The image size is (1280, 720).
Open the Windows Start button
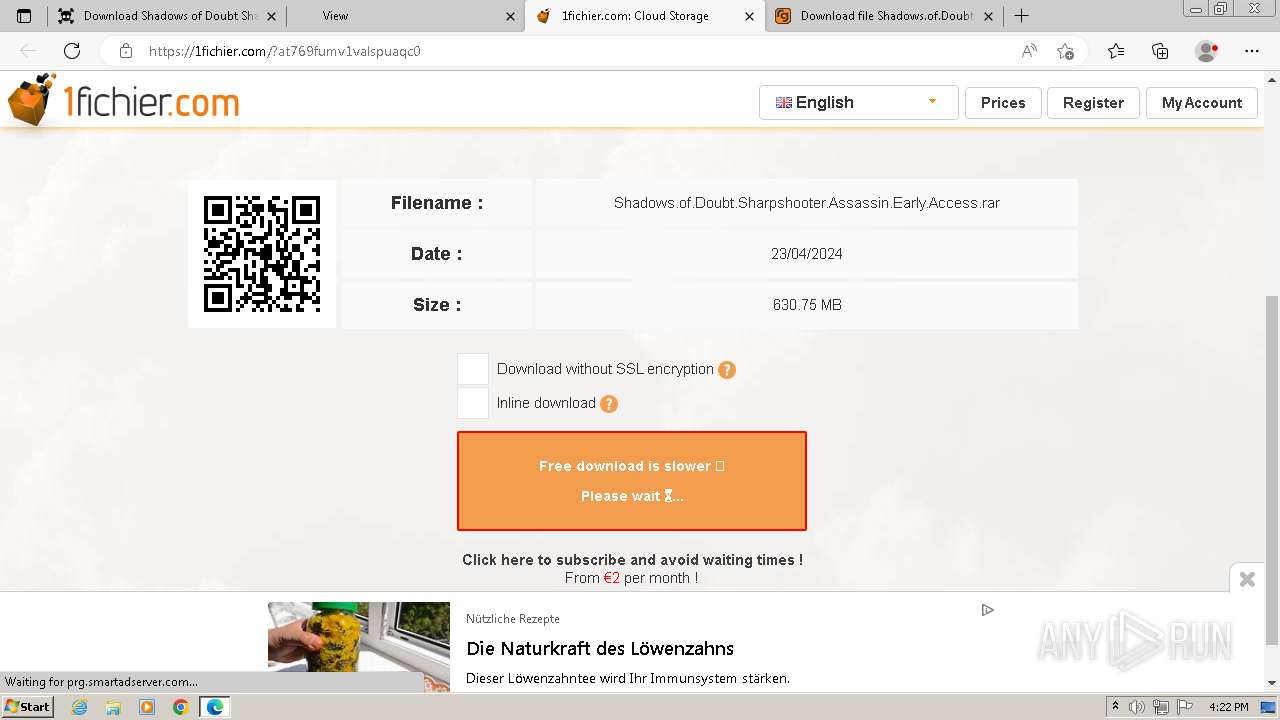(x=27, y=707)
